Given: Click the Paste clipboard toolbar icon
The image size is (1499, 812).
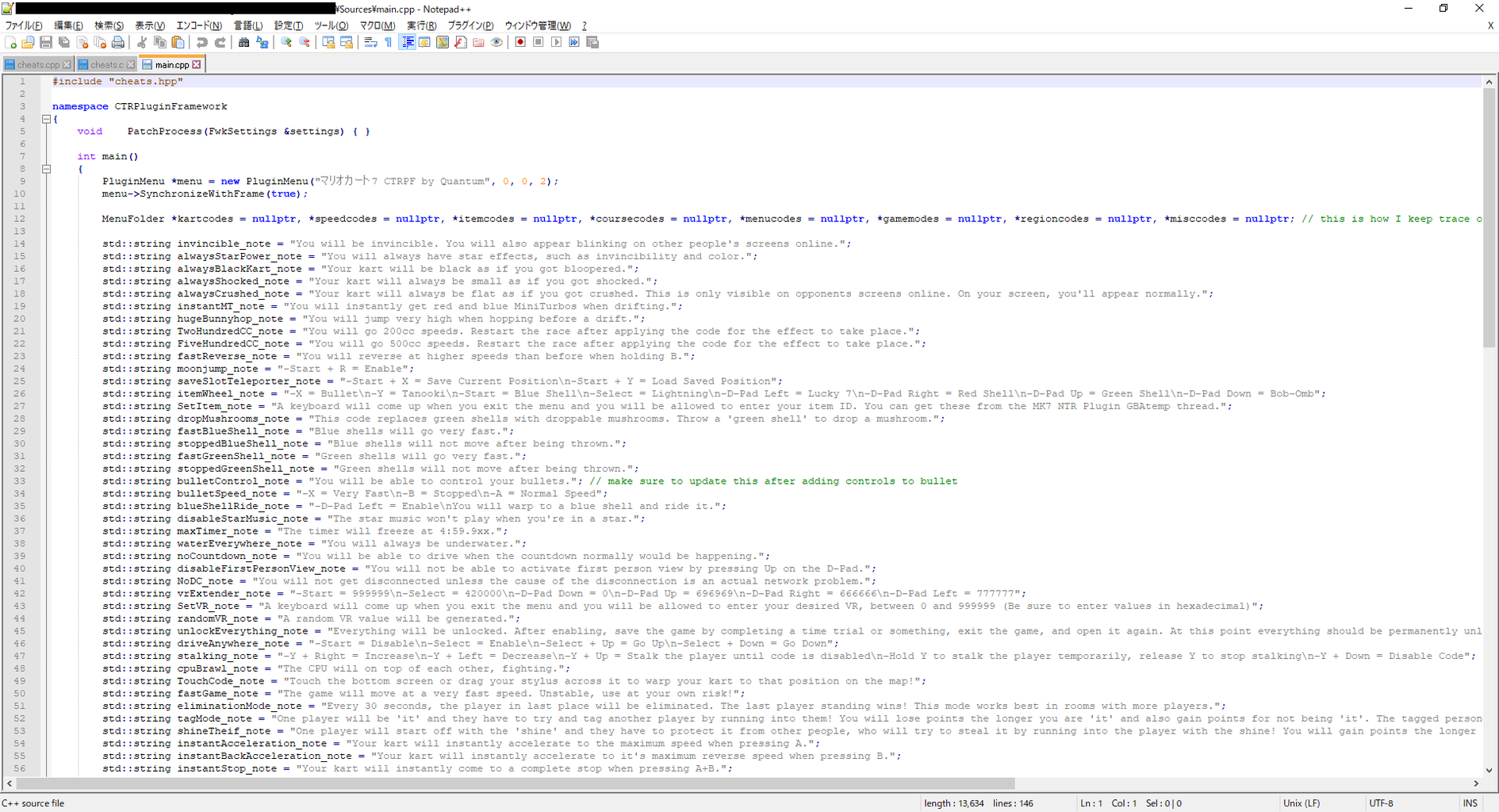Looking at the screenshot, I should [178, 43].
